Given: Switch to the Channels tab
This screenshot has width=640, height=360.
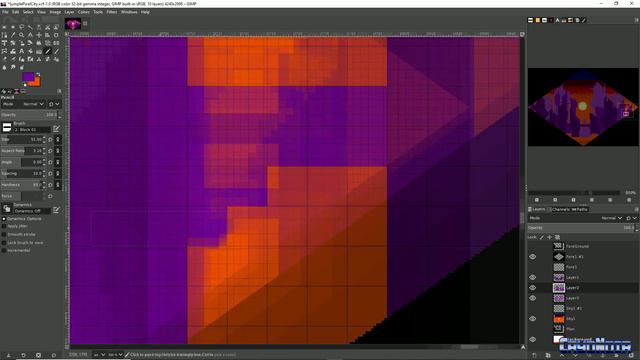Looking at the screenshot, I should [561, 209].
